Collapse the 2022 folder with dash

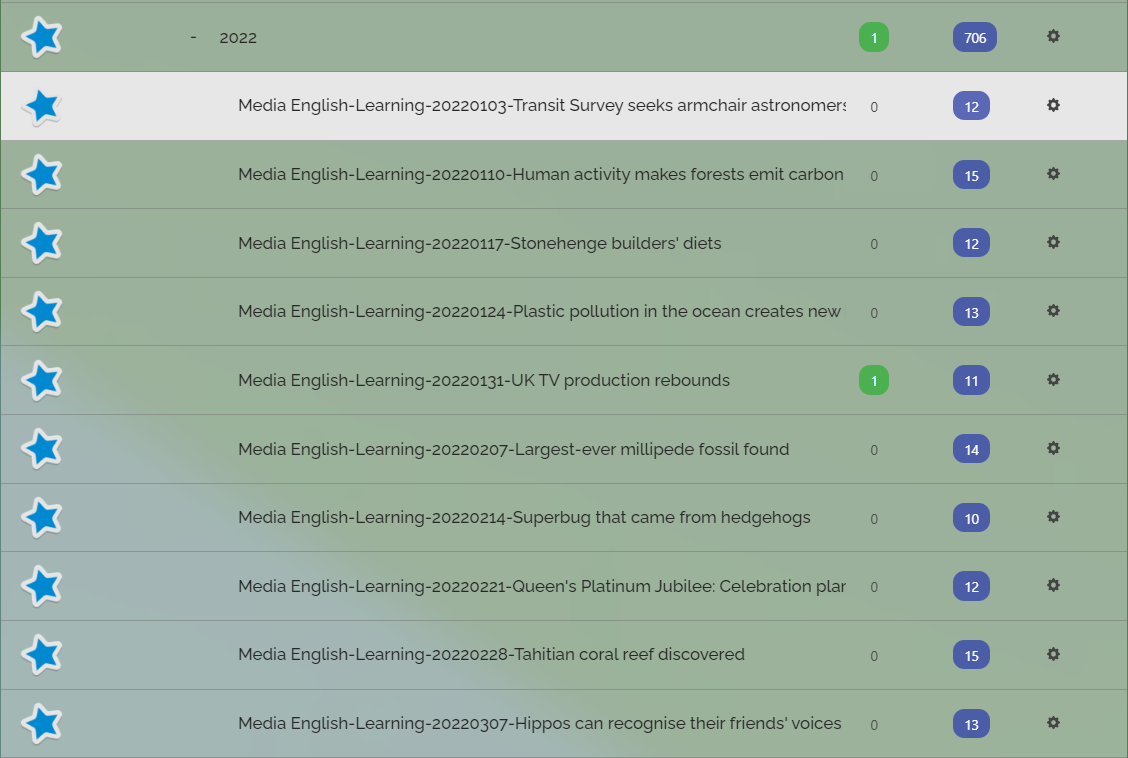(x=193, y=37)
